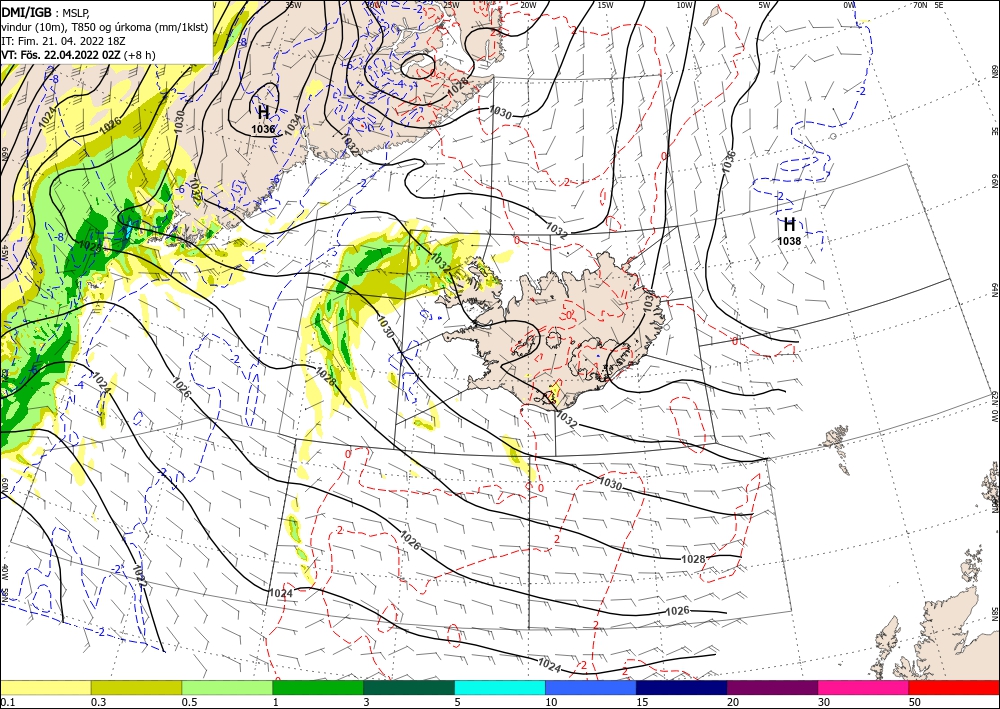Click the 64N latitude label on right edge

pos(994,290)
